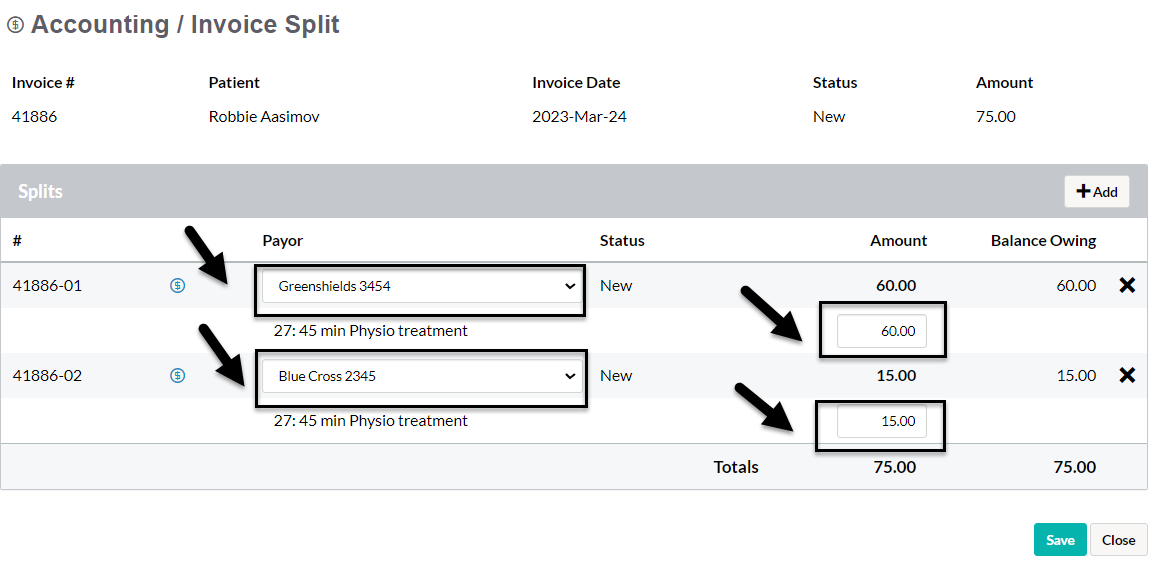Select split number 41886-02
This screenshot has width=1152, height=562.
pos(47,376)
